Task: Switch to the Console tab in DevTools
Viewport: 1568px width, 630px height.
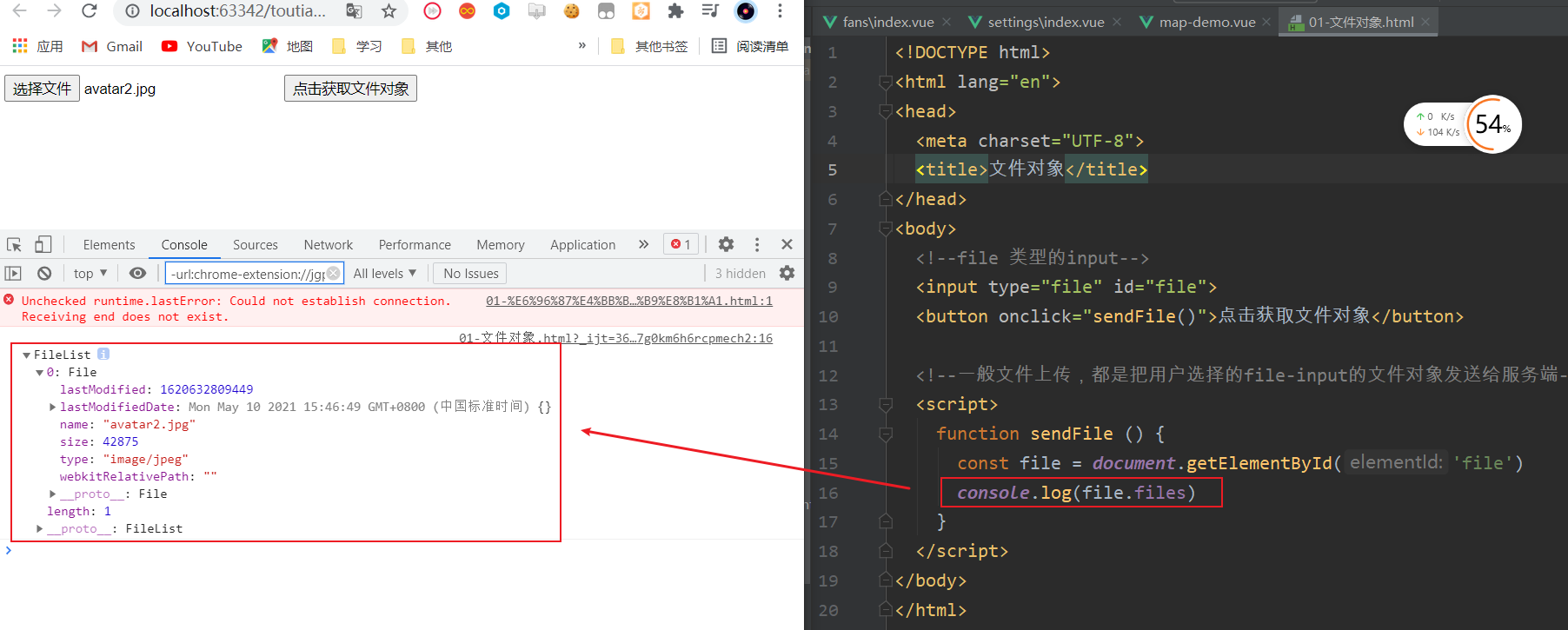Action: click(x=184, y=245)
